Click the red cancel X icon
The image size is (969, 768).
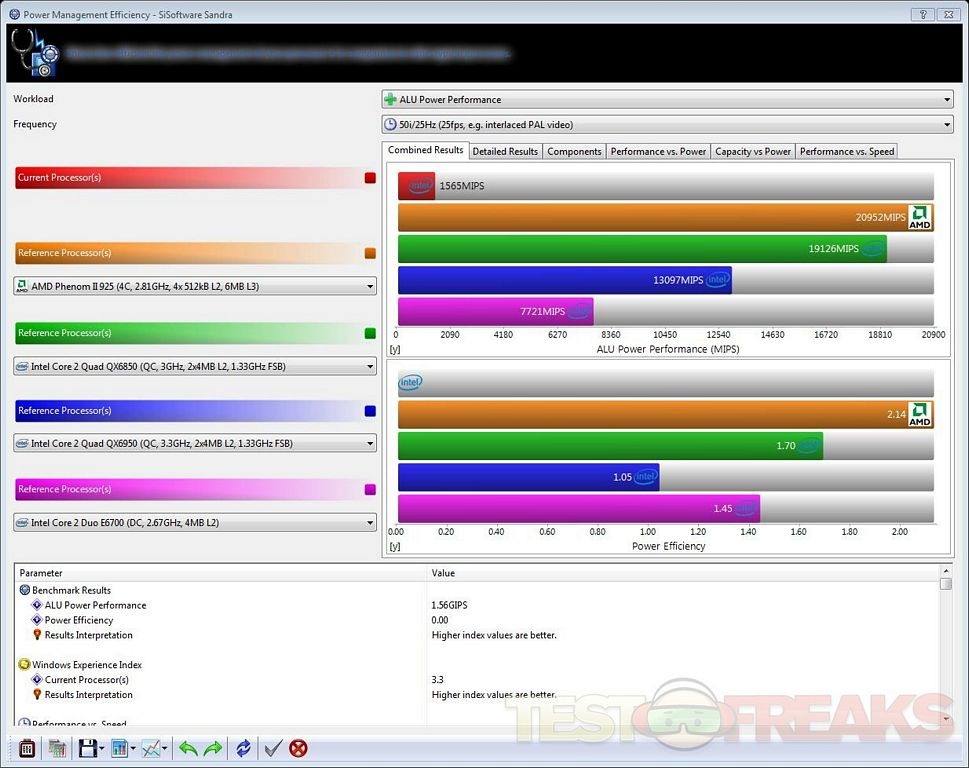[x=298, y=748]
